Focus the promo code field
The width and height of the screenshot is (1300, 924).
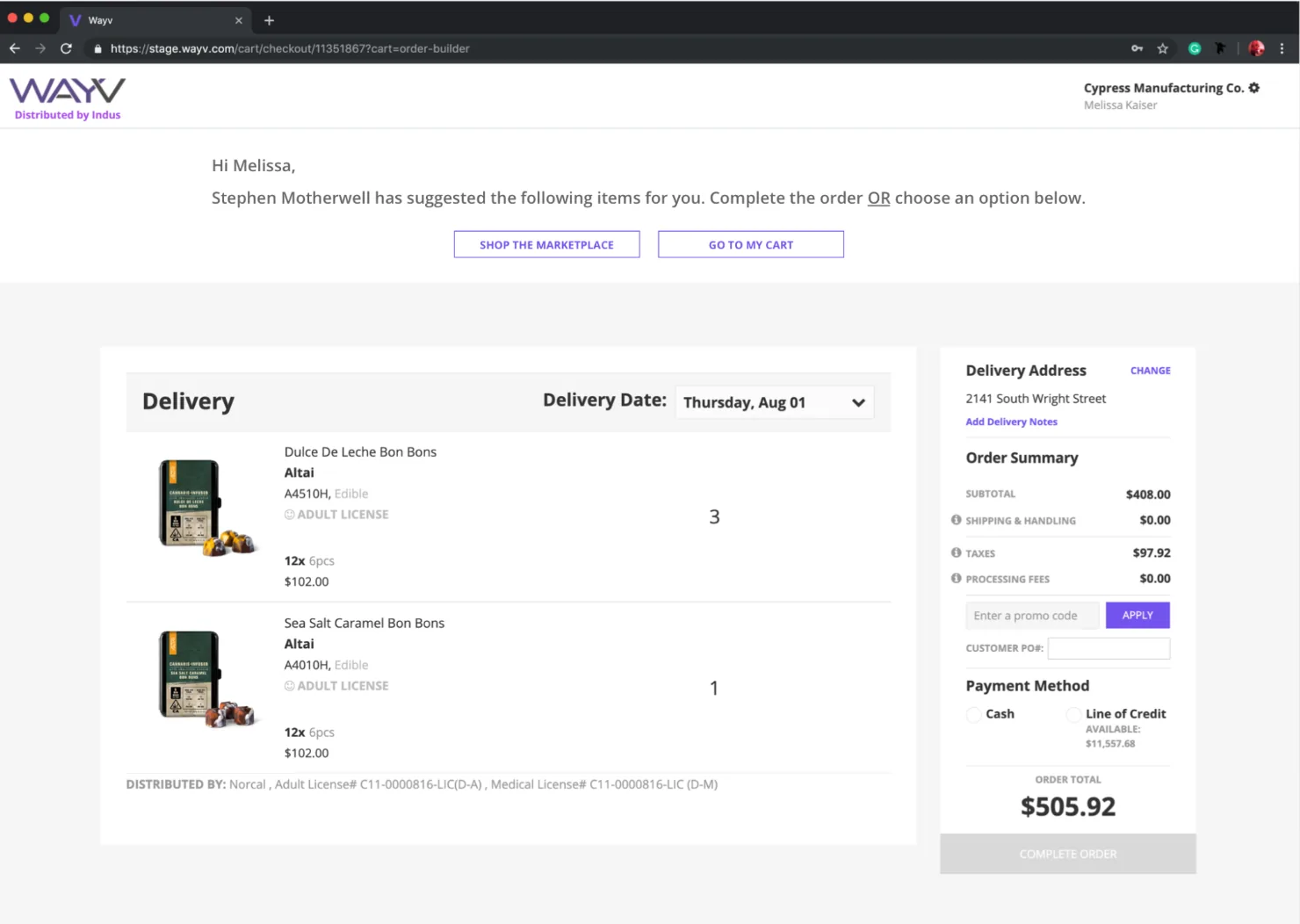[1032, 616]
